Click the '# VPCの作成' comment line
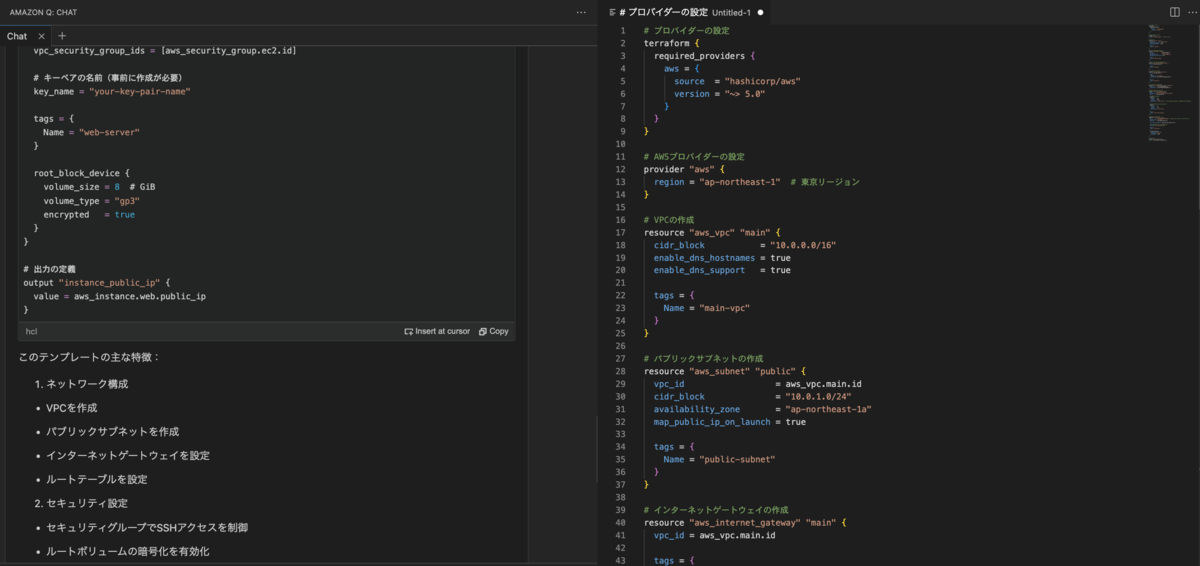The height and width of the screenshot is (566, 1200). pos(667,219)
